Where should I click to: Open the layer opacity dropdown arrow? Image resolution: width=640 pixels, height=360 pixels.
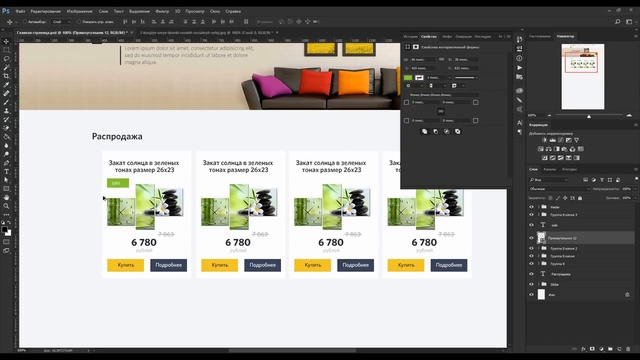(635, 189)
